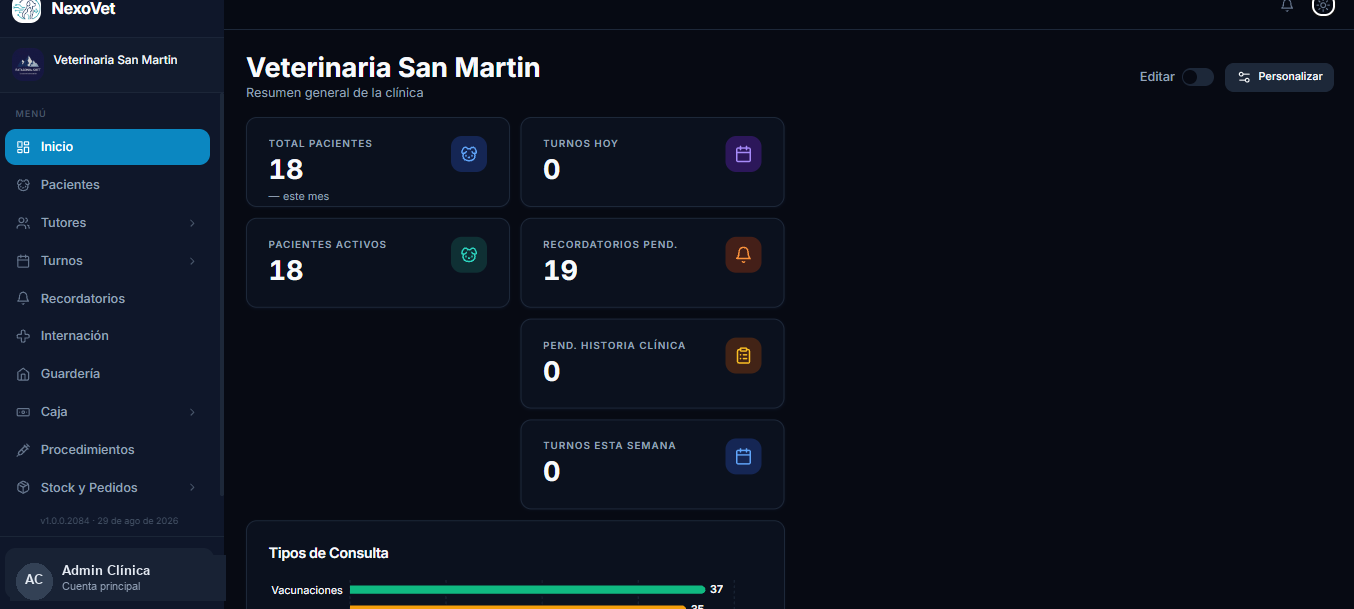
Task: Click the Turnos calendar icon in the sidebar
Action: coord(23,261)
